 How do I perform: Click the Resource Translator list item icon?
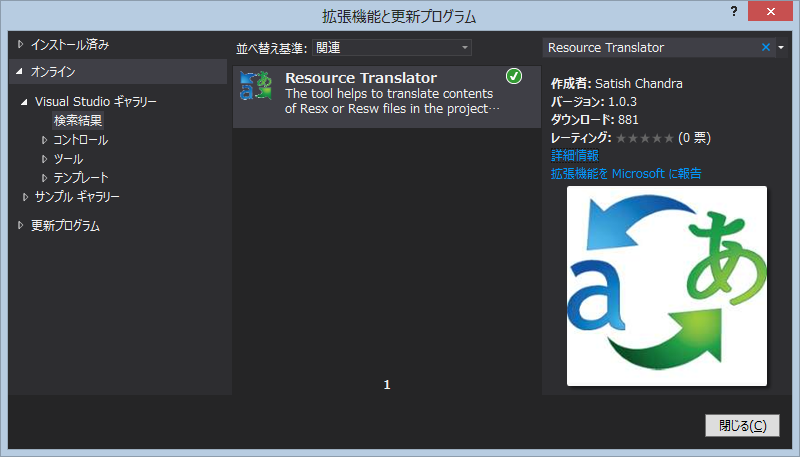[x=256, y=86]
